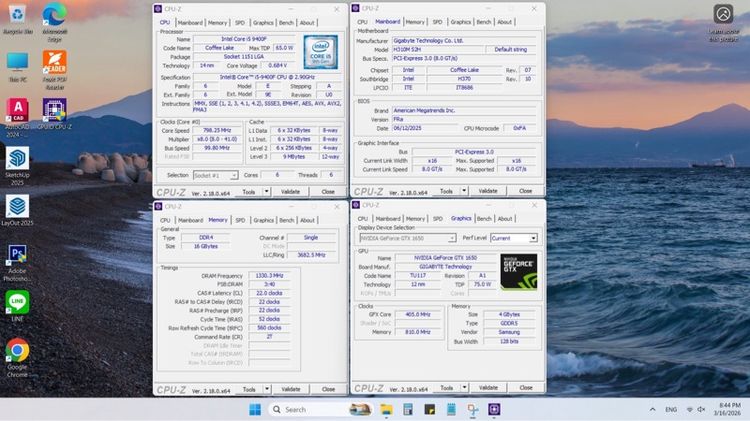
Task: Select the 'American Megatrends Inc.' BIOS brand
Action: tap(463, 111)
